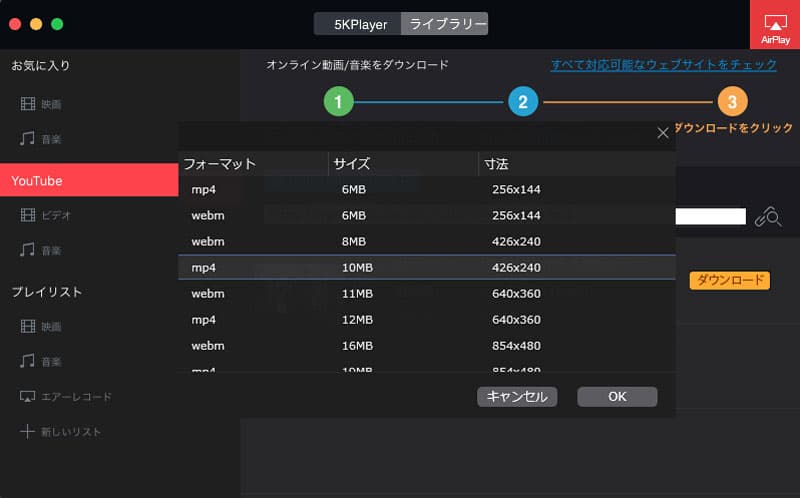Click the 256x144 cell in webm row

coord(516,215)
